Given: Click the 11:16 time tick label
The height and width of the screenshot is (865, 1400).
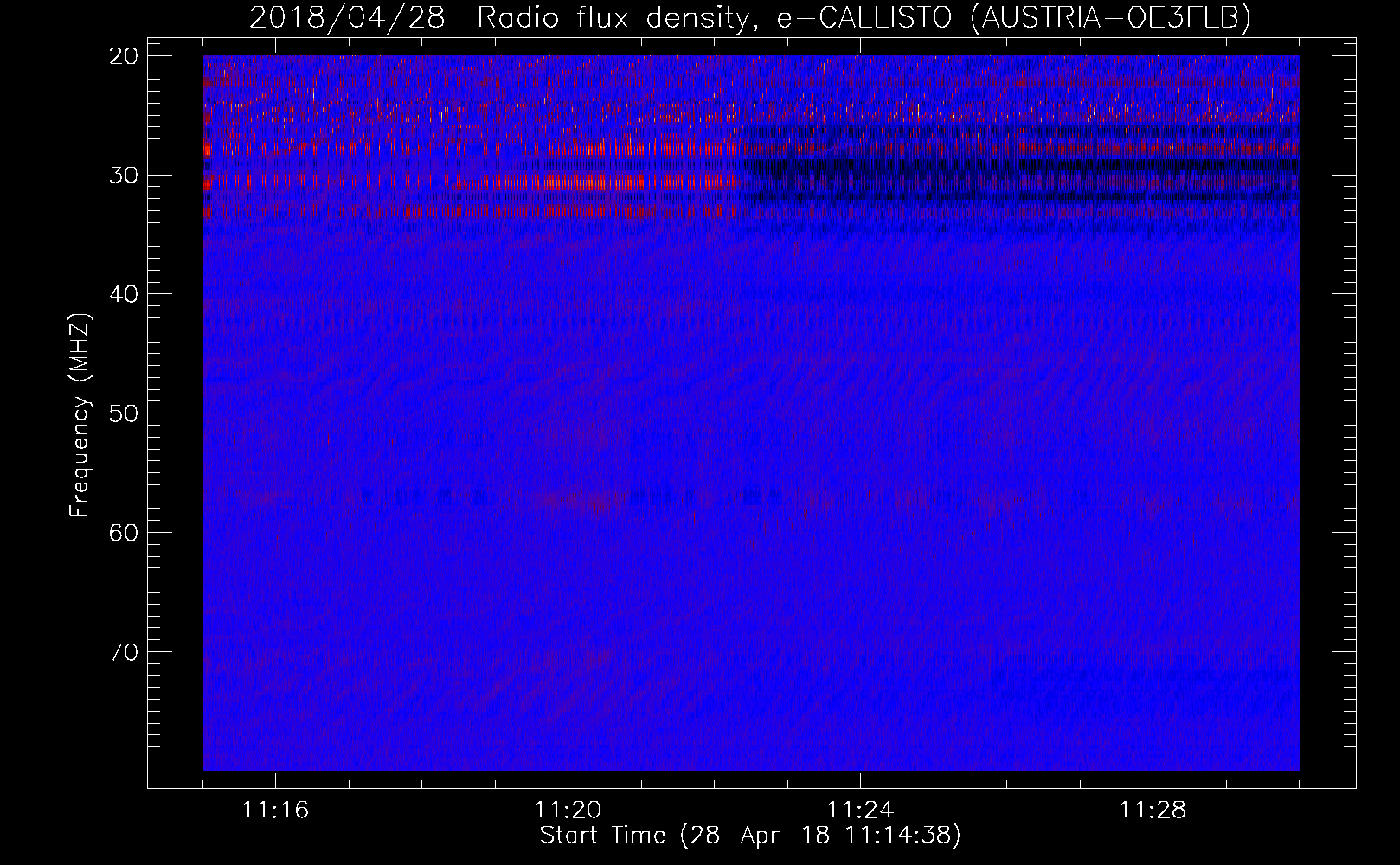Looking at the screenshot, I should (x=275, y=811).
